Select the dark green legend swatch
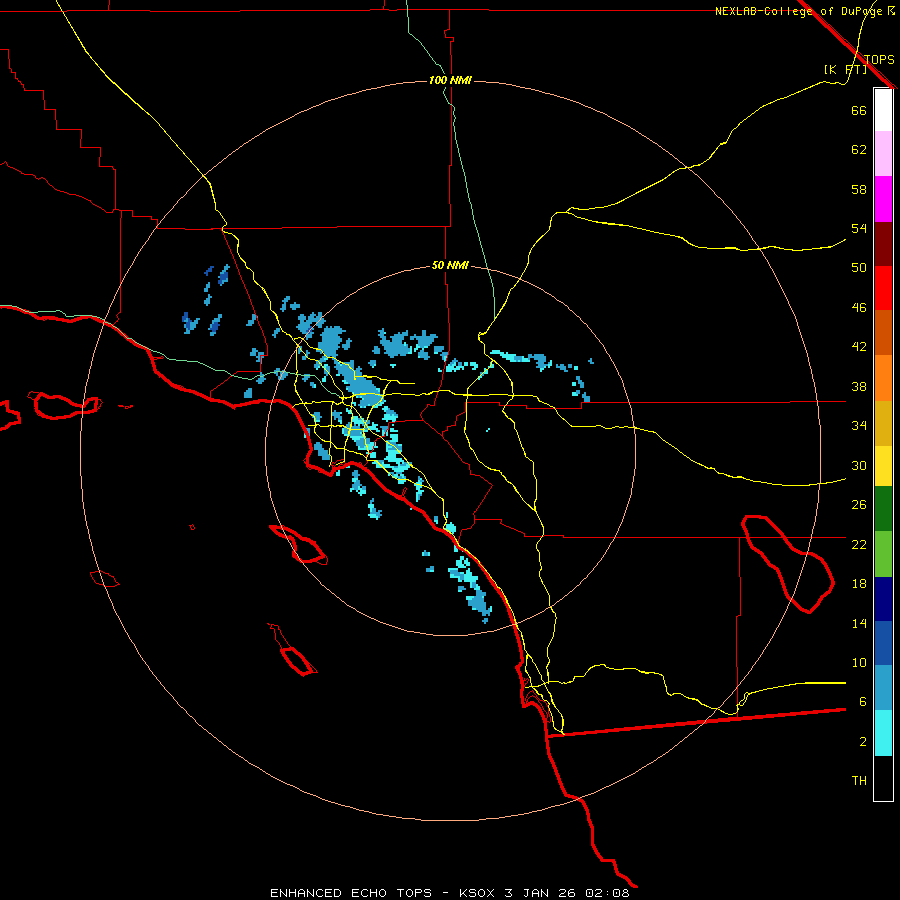Image resolution: width=900 pixels, height=900 pixels. pyautogui.click(x=883, y=509)
